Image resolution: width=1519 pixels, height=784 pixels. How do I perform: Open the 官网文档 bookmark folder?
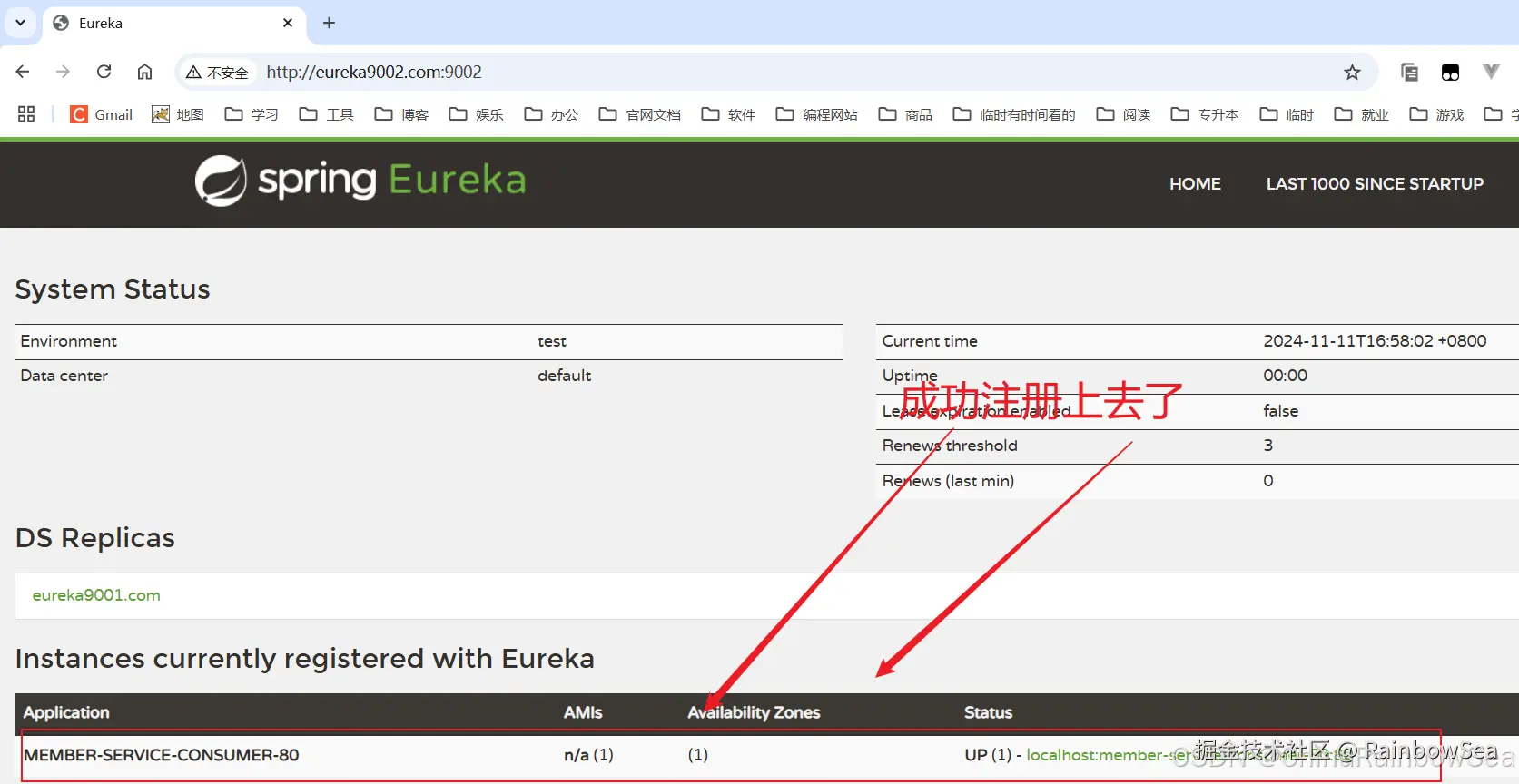(x=640, y=114)
